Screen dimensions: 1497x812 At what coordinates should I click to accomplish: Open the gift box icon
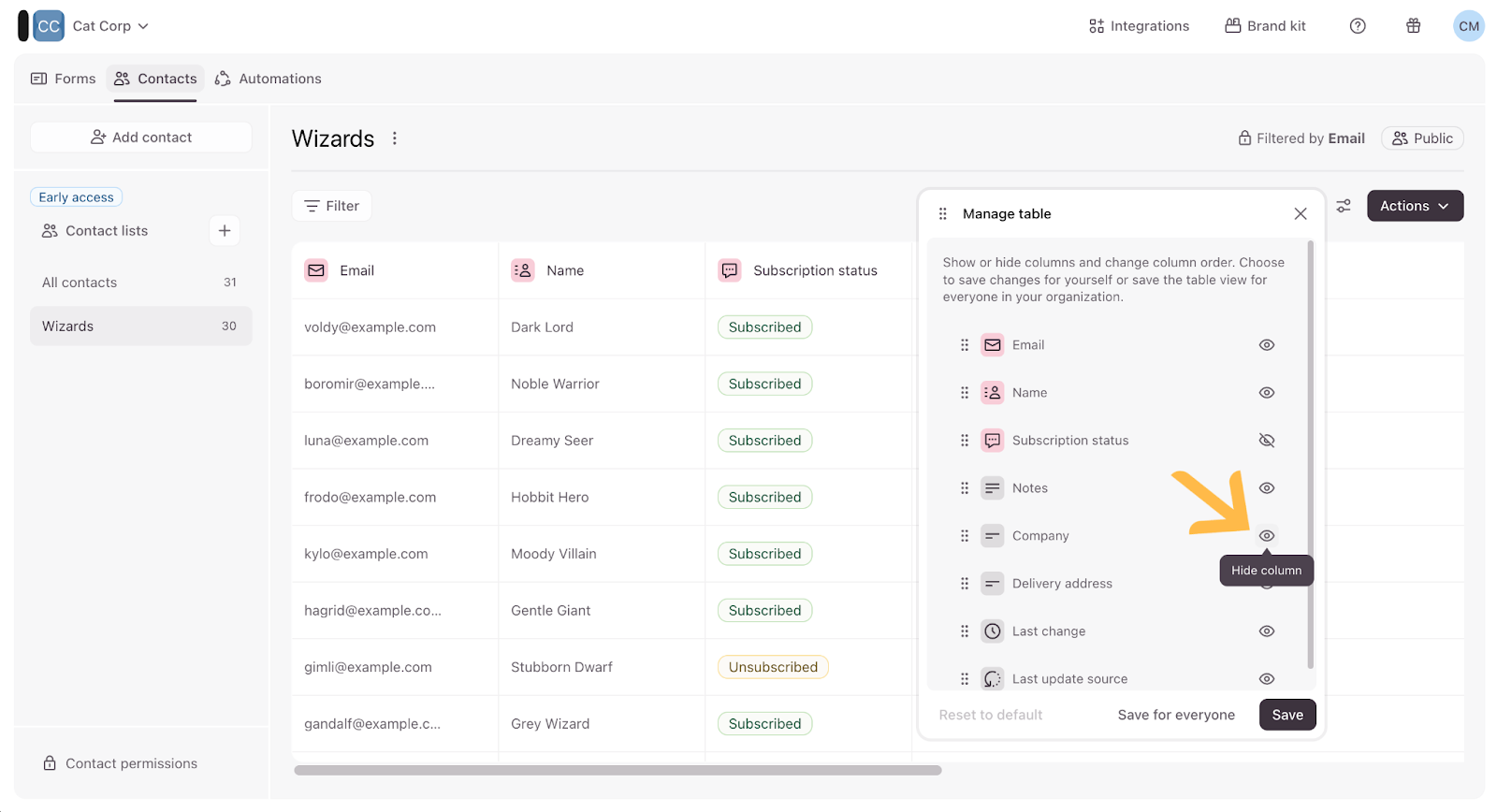click(1413, 26)
